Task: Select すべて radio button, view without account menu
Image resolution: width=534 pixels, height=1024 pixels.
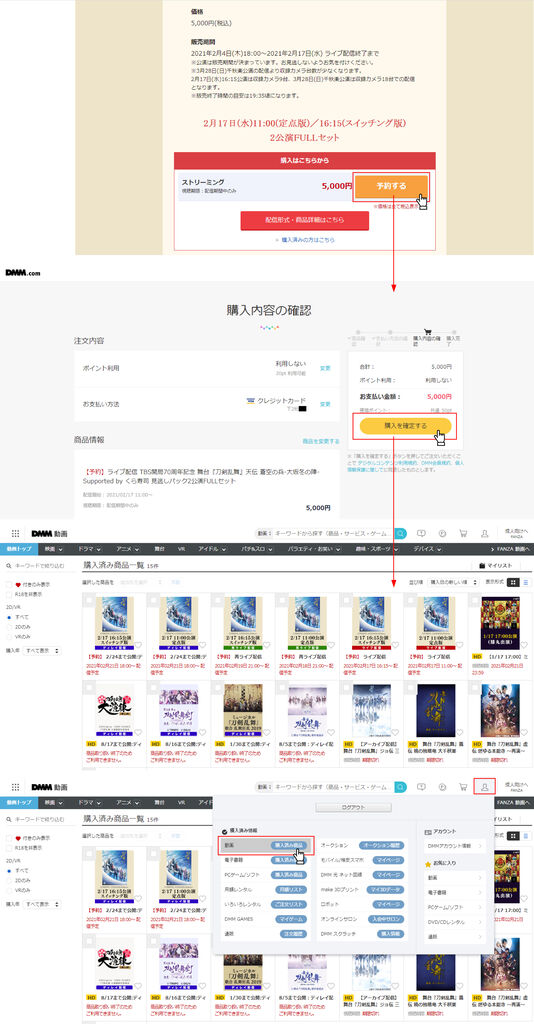Action: point(9,616)
